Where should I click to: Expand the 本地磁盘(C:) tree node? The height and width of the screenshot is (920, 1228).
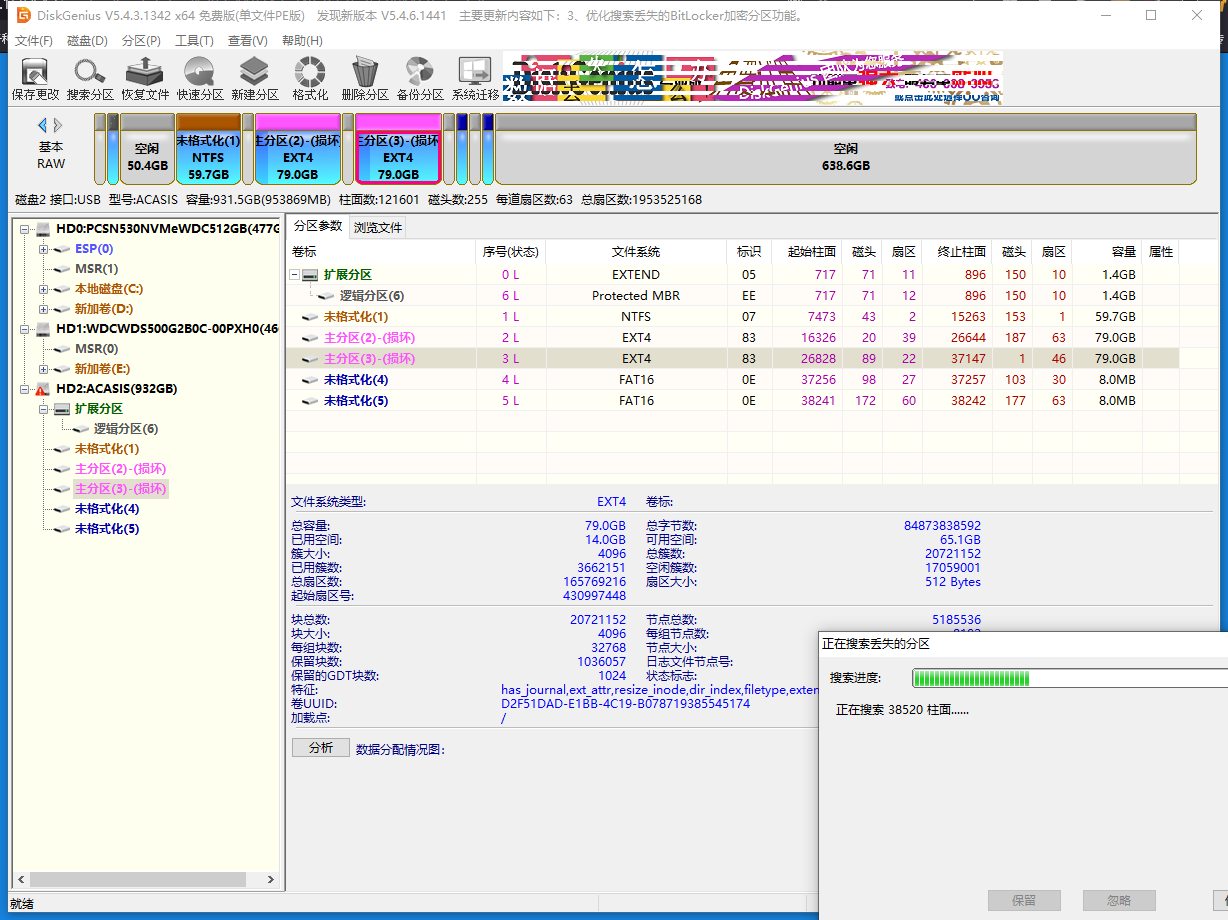pos(44,289)
